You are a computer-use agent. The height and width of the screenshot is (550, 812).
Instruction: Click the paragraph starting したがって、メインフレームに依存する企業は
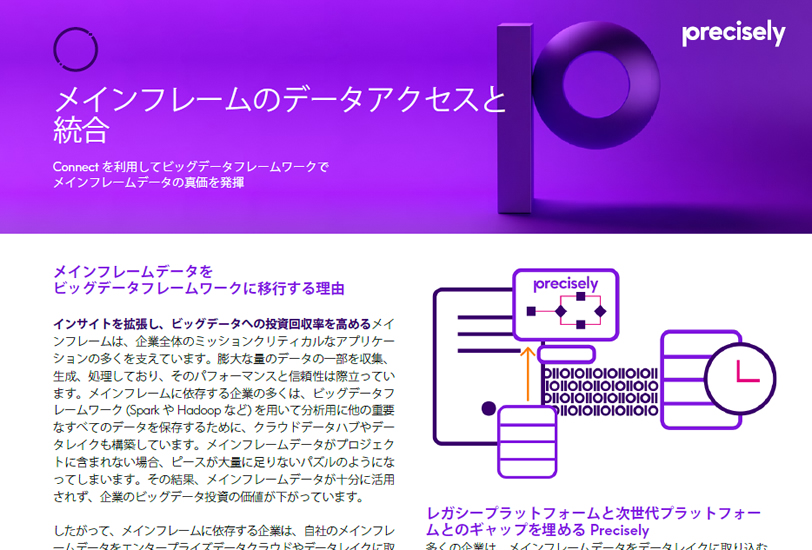coord(224,539)
